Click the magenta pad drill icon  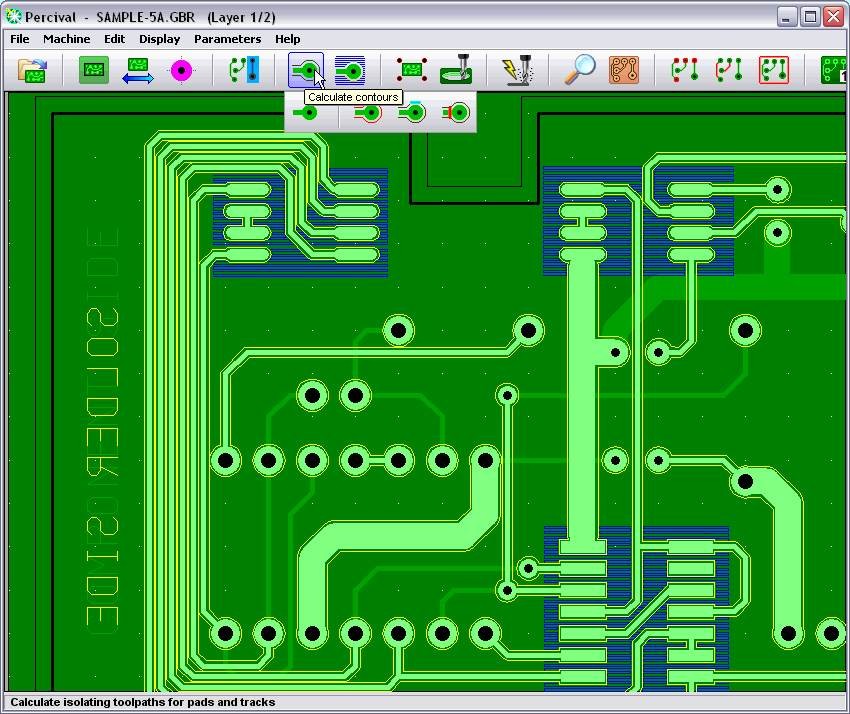[181, 70]
